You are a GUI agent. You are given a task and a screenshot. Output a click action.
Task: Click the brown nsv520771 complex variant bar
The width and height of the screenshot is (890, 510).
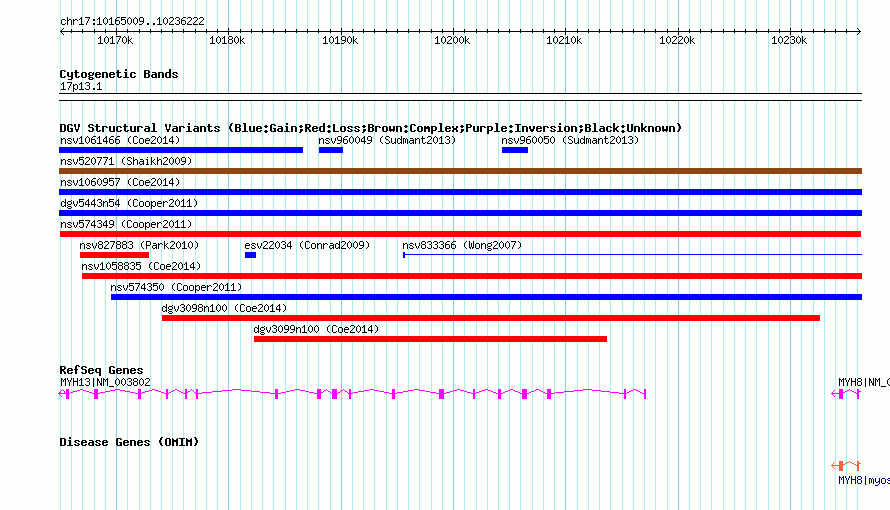(x=460, y=171)
